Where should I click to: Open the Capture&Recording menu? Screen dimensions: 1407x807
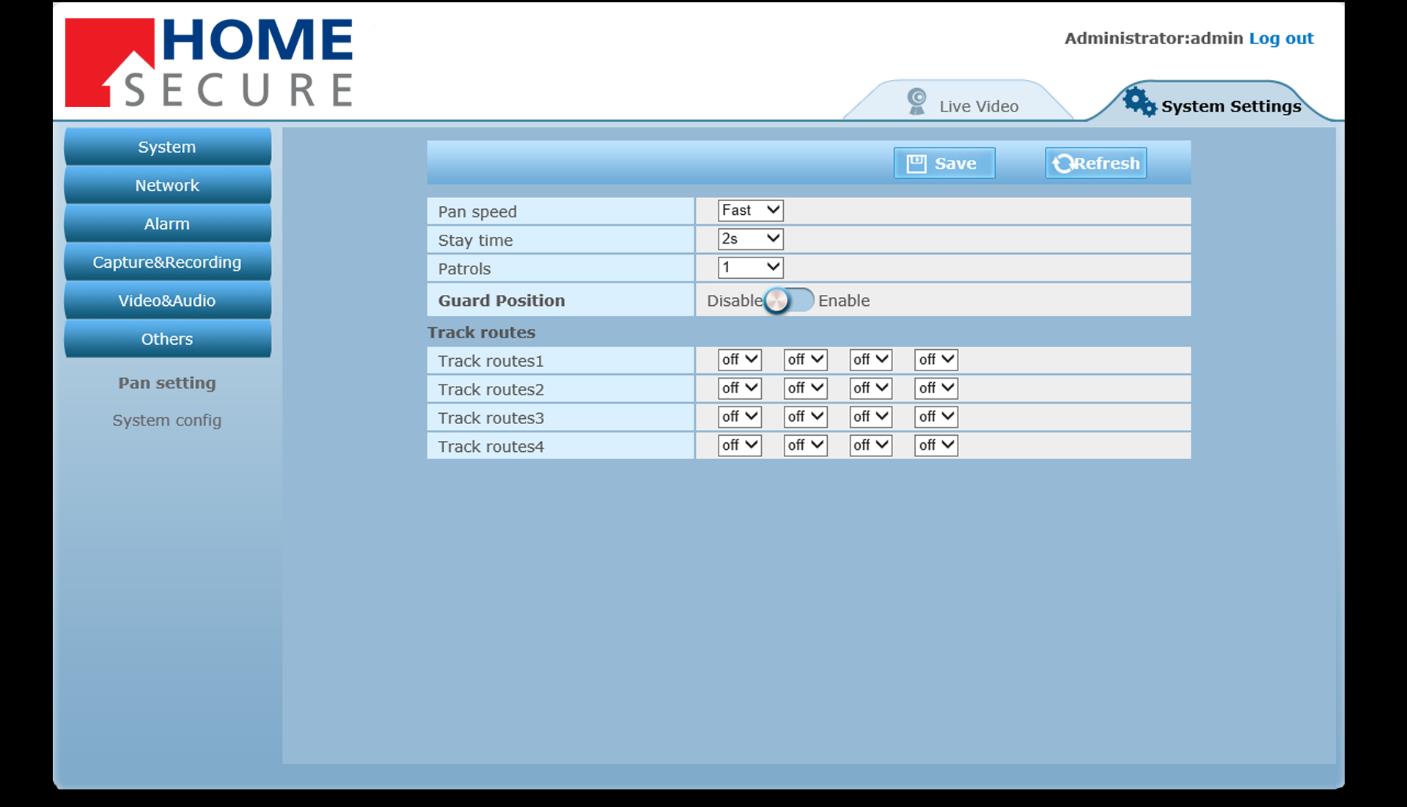(167, 262)
